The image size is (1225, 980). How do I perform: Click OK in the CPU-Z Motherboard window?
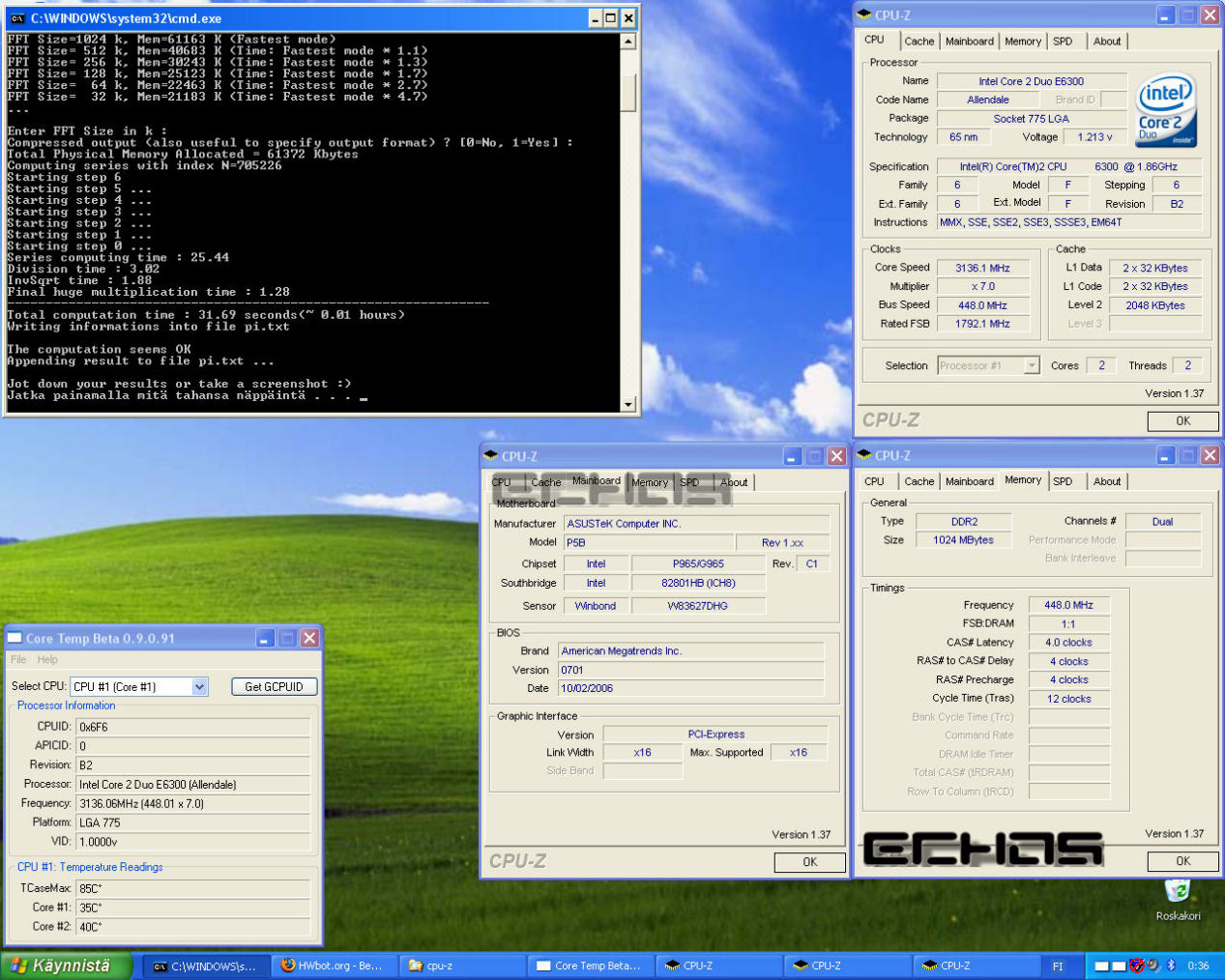[809, 862]
